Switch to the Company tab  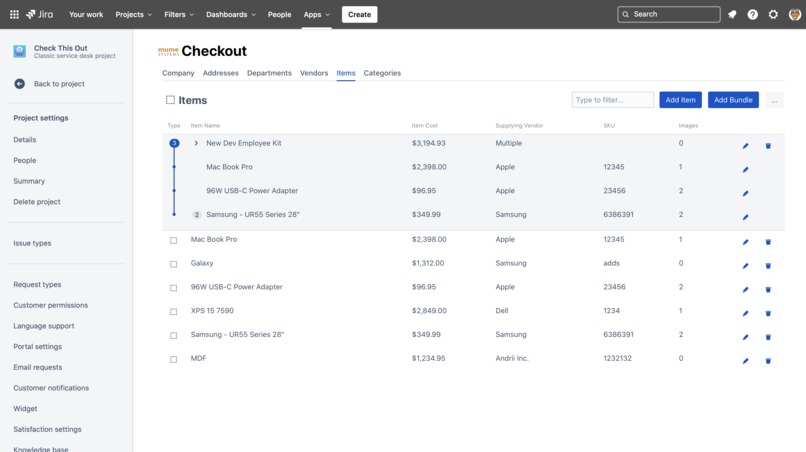coord(178,73)
